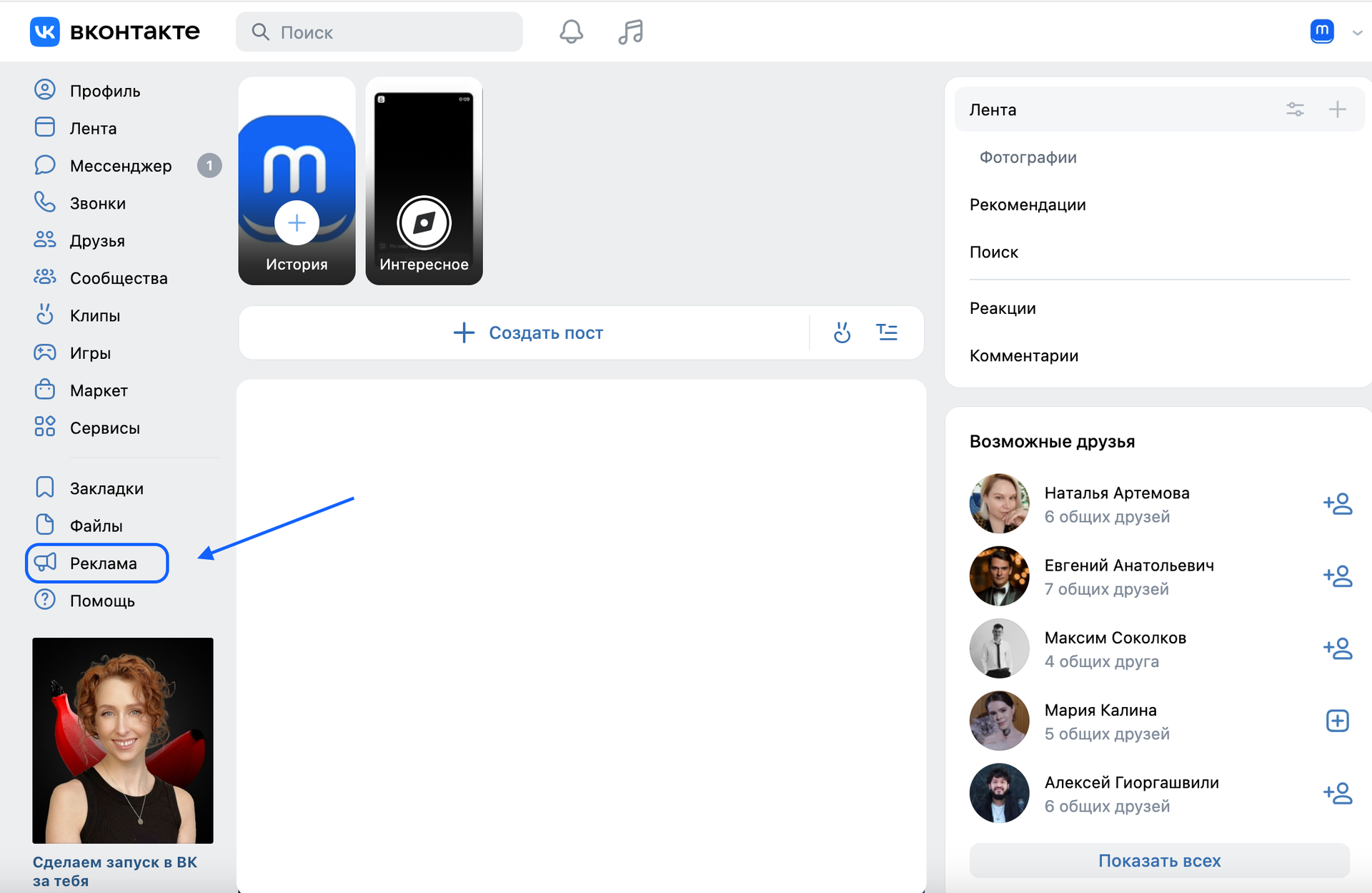
Task: Open Профиль in sidebar
Action: point(104,91)
